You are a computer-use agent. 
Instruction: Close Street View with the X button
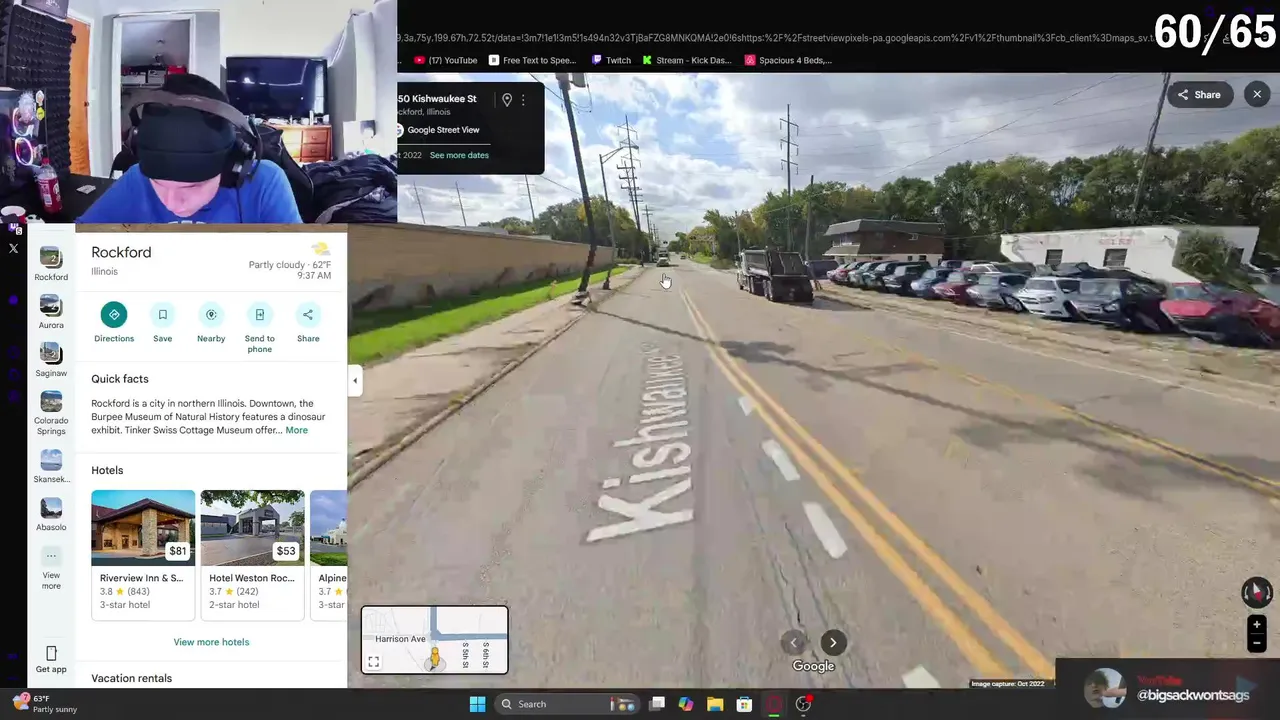(1257, 94)
